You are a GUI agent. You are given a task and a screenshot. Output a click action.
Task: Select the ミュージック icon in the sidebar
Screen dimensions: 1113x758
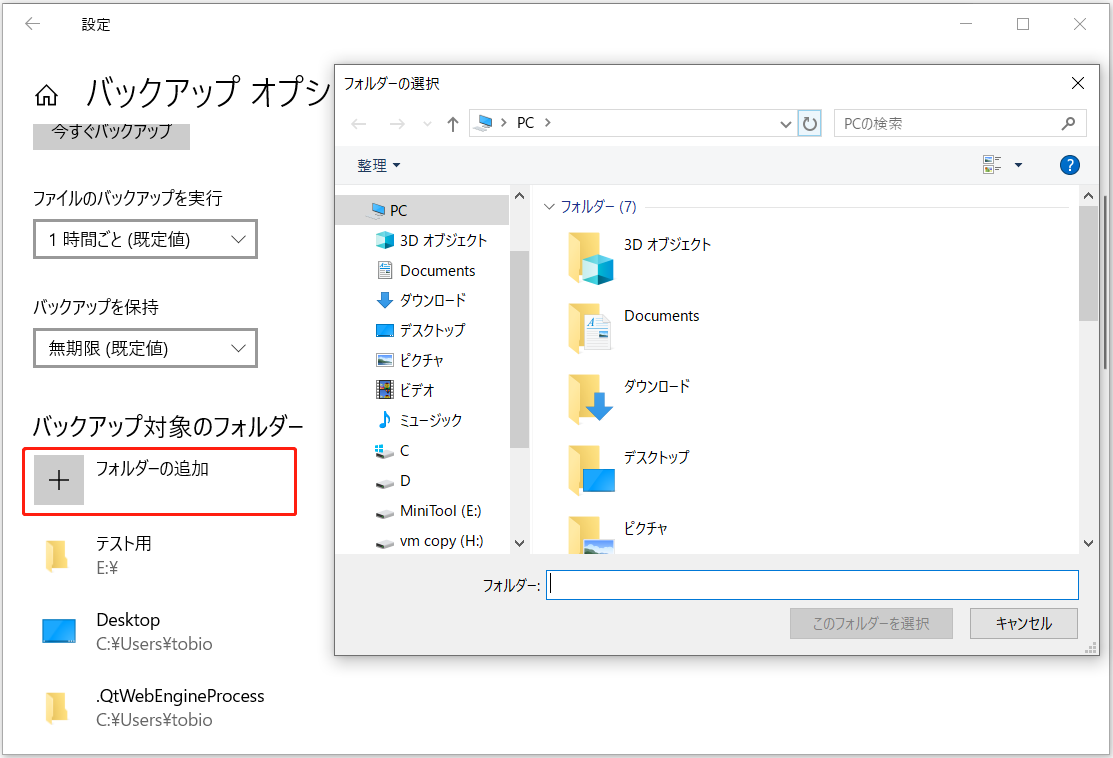(385, 420)
